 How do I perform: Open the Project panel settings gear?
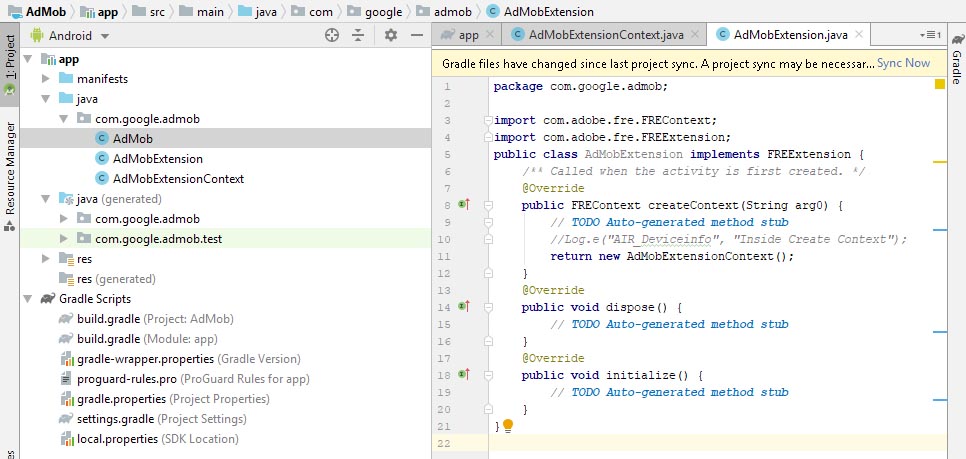click(x=391, y=35)
